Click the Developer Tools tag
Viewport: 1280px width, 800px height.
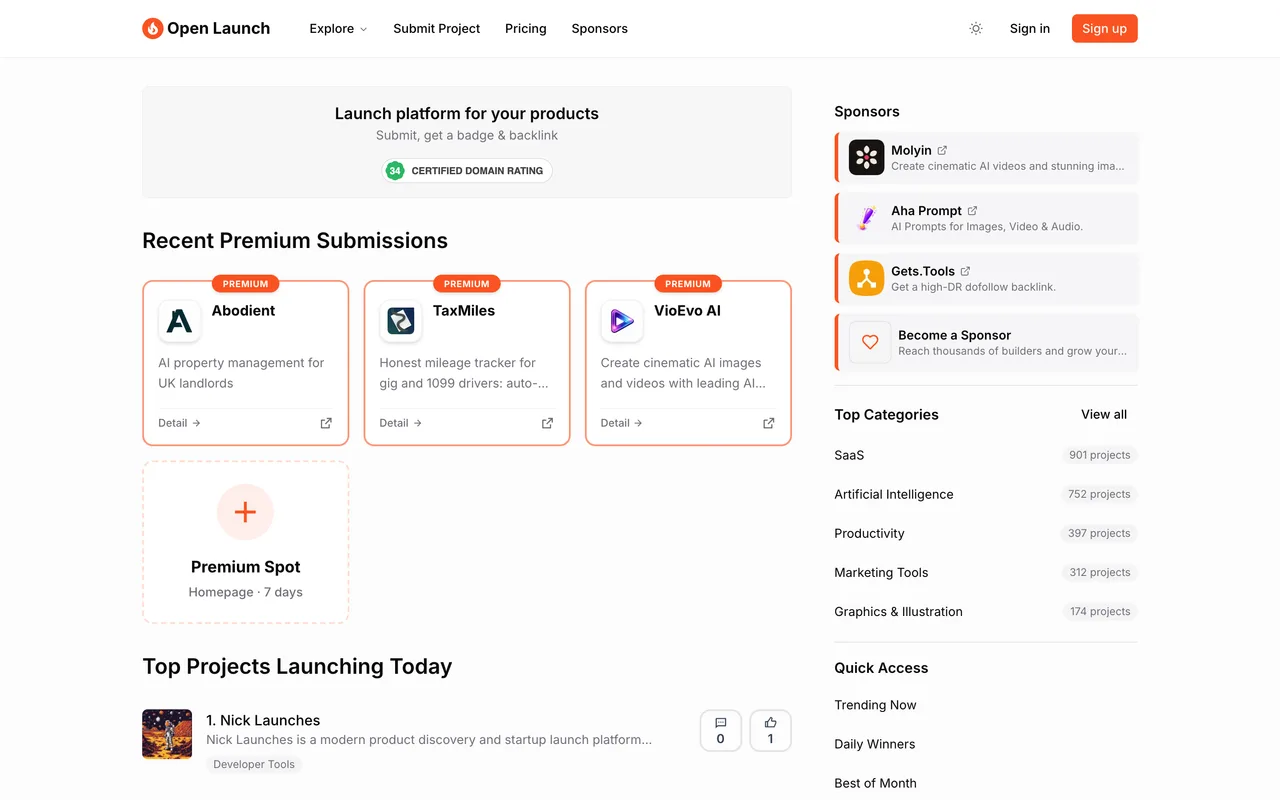(x=254, y=764)
